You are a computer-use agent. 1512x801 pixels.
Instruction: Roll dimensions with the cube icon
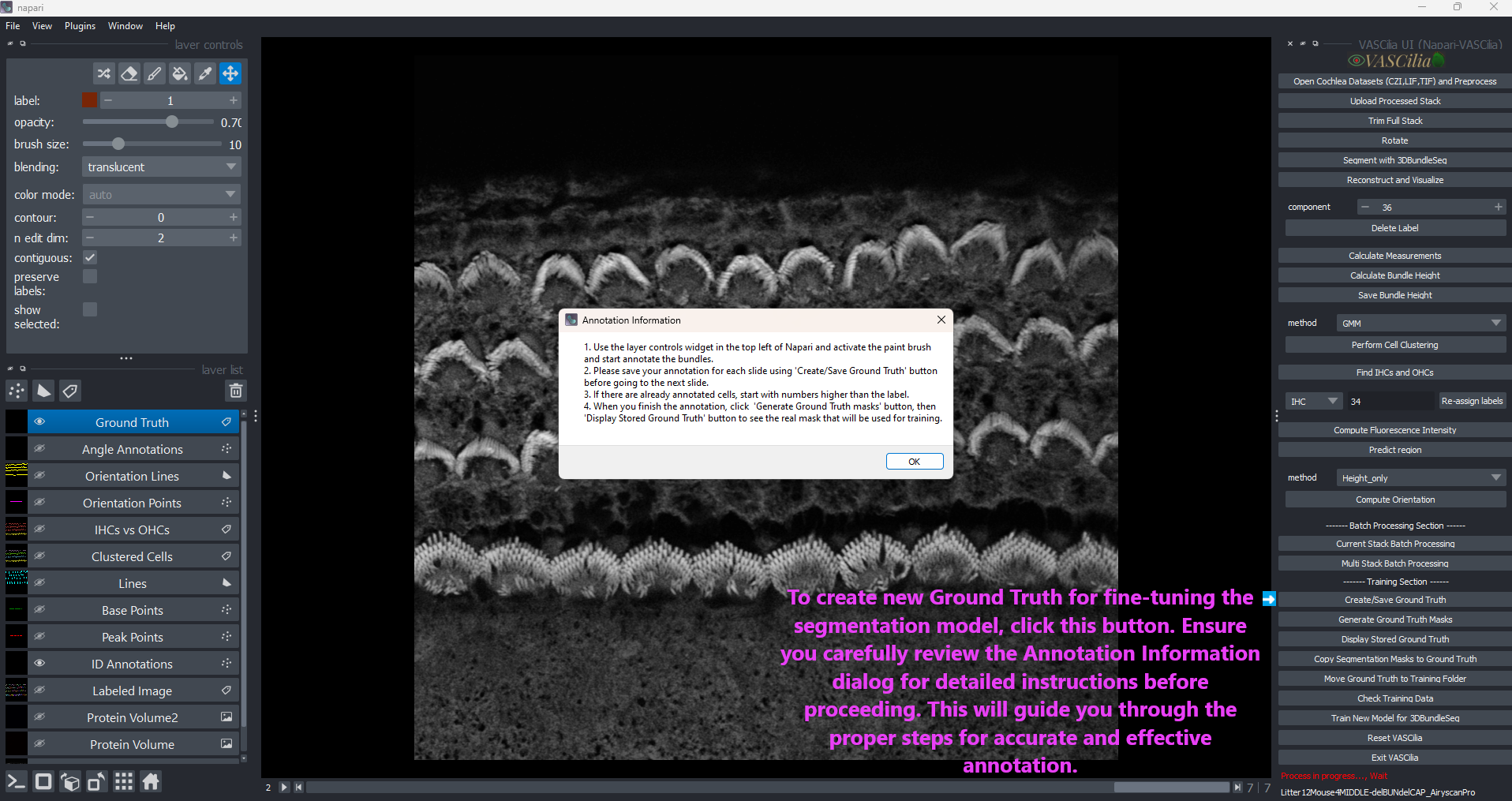click(x=70, y=781)
